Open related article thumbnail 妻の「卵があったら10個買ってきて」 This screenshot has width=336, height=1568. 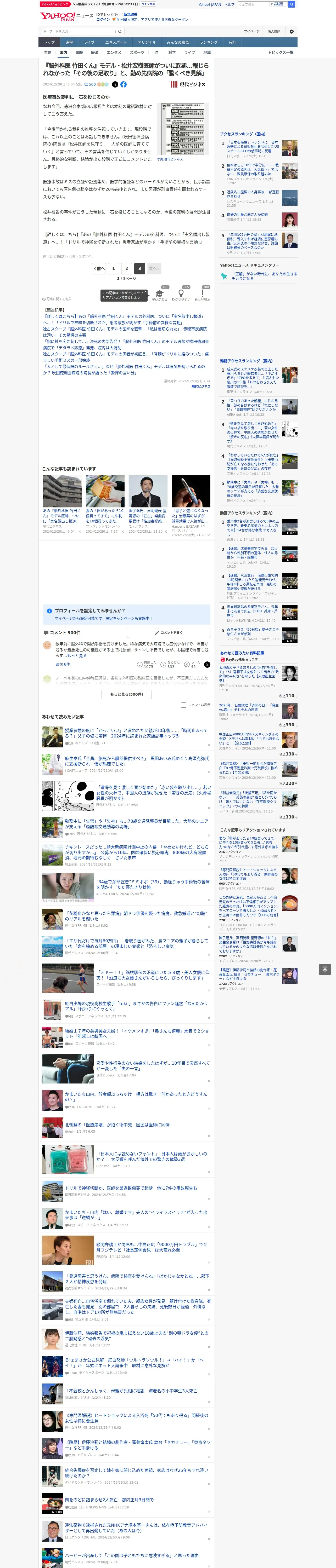[x=105, y=491]
